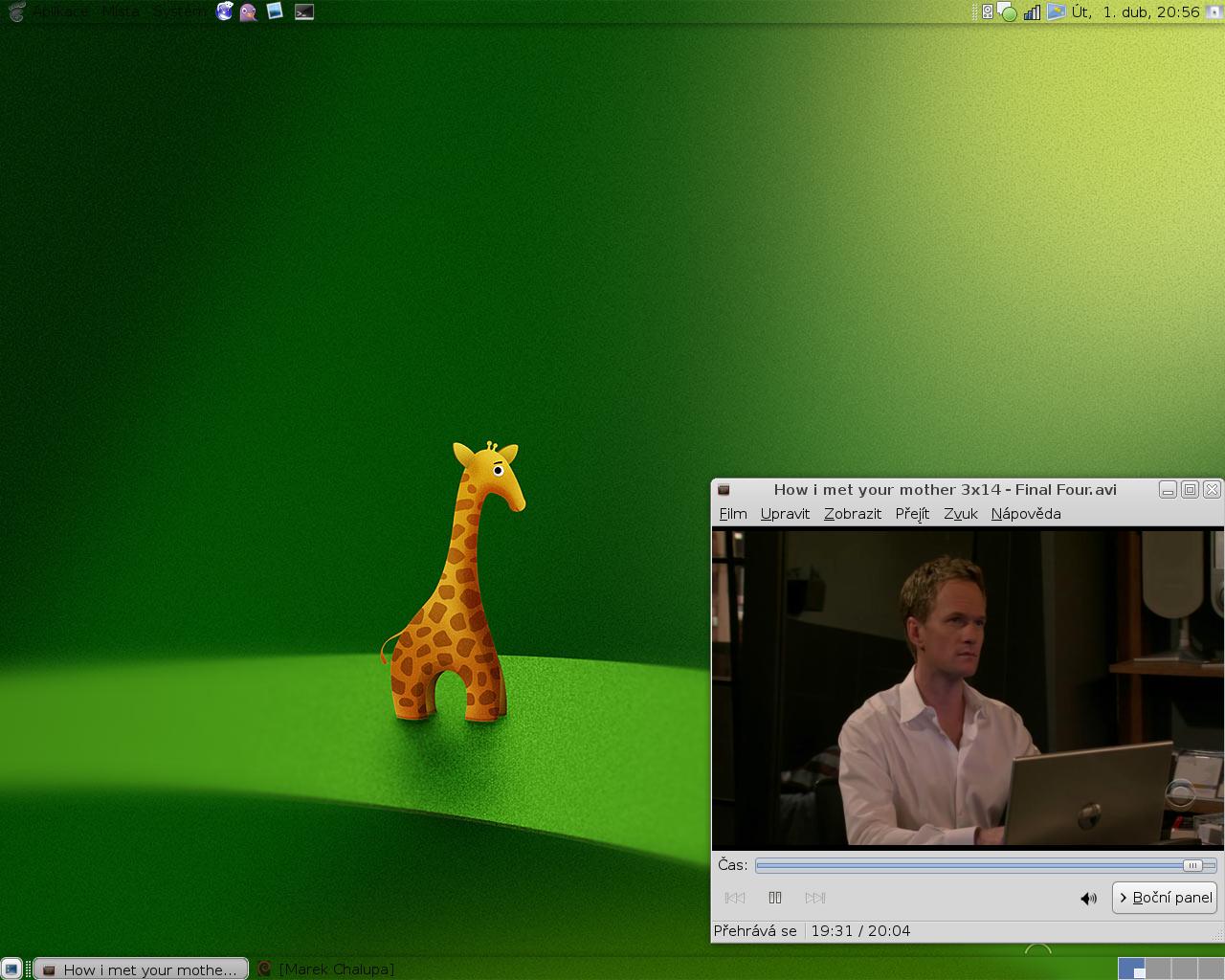Image resolution: width=1225 pixels, height=980 pixels.
Task: Launch the terminal icon in top panel
Action: 304,11
